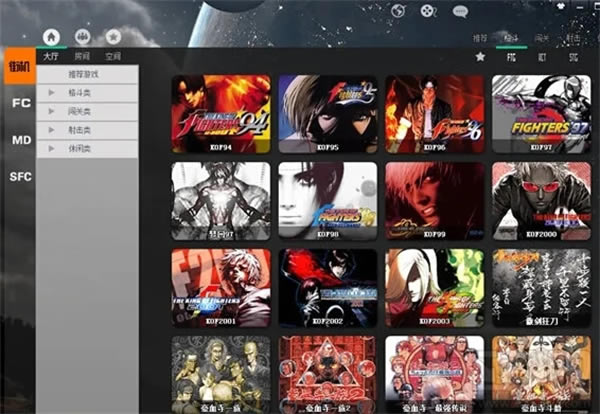This screenshot has height=414, width=600.
Task: Open the globe browser icon
Action: [x=398, y=11]
